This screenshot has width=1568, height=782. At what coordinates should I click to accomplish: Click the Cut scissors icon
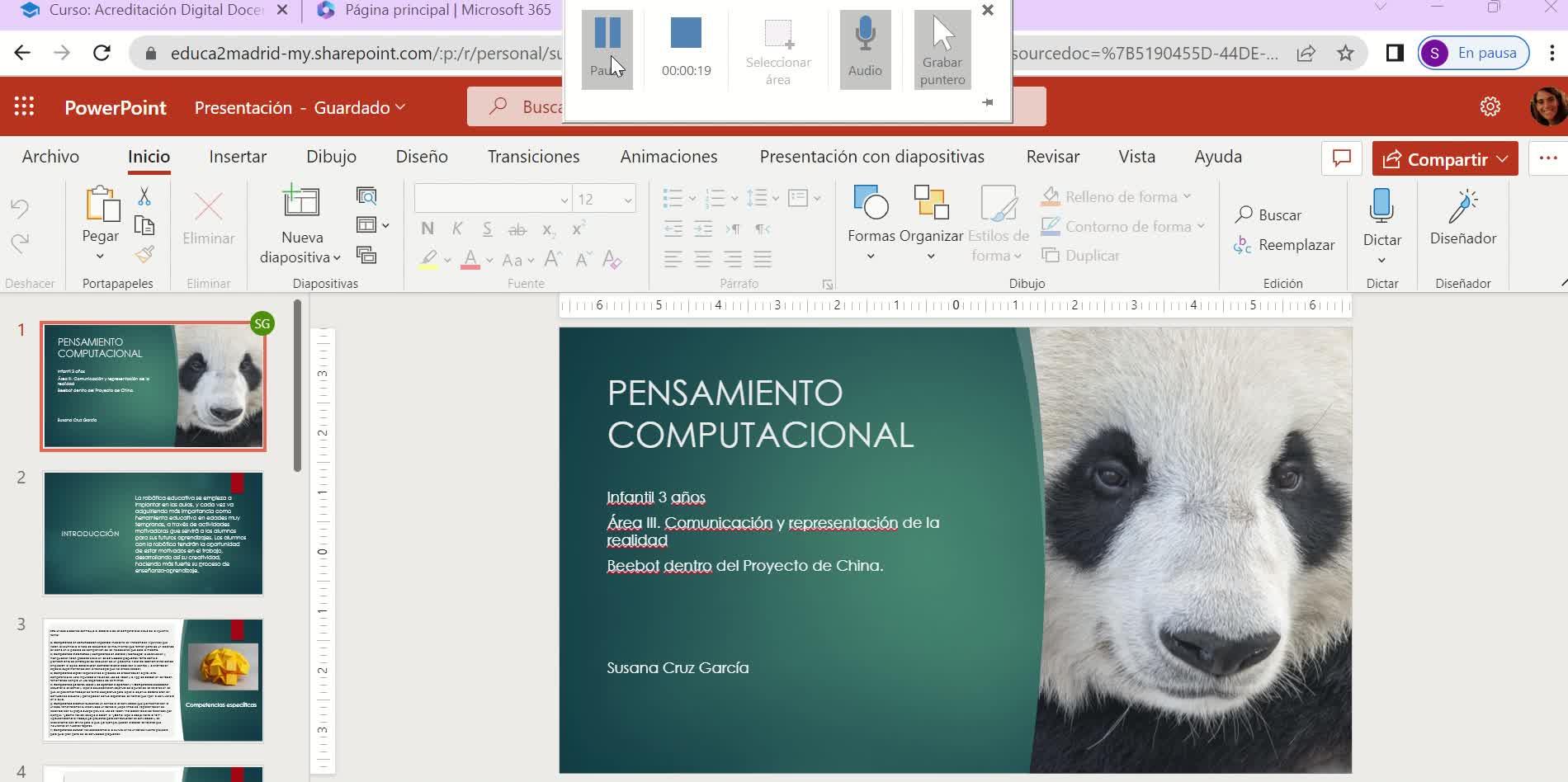(x=144, y=196)
